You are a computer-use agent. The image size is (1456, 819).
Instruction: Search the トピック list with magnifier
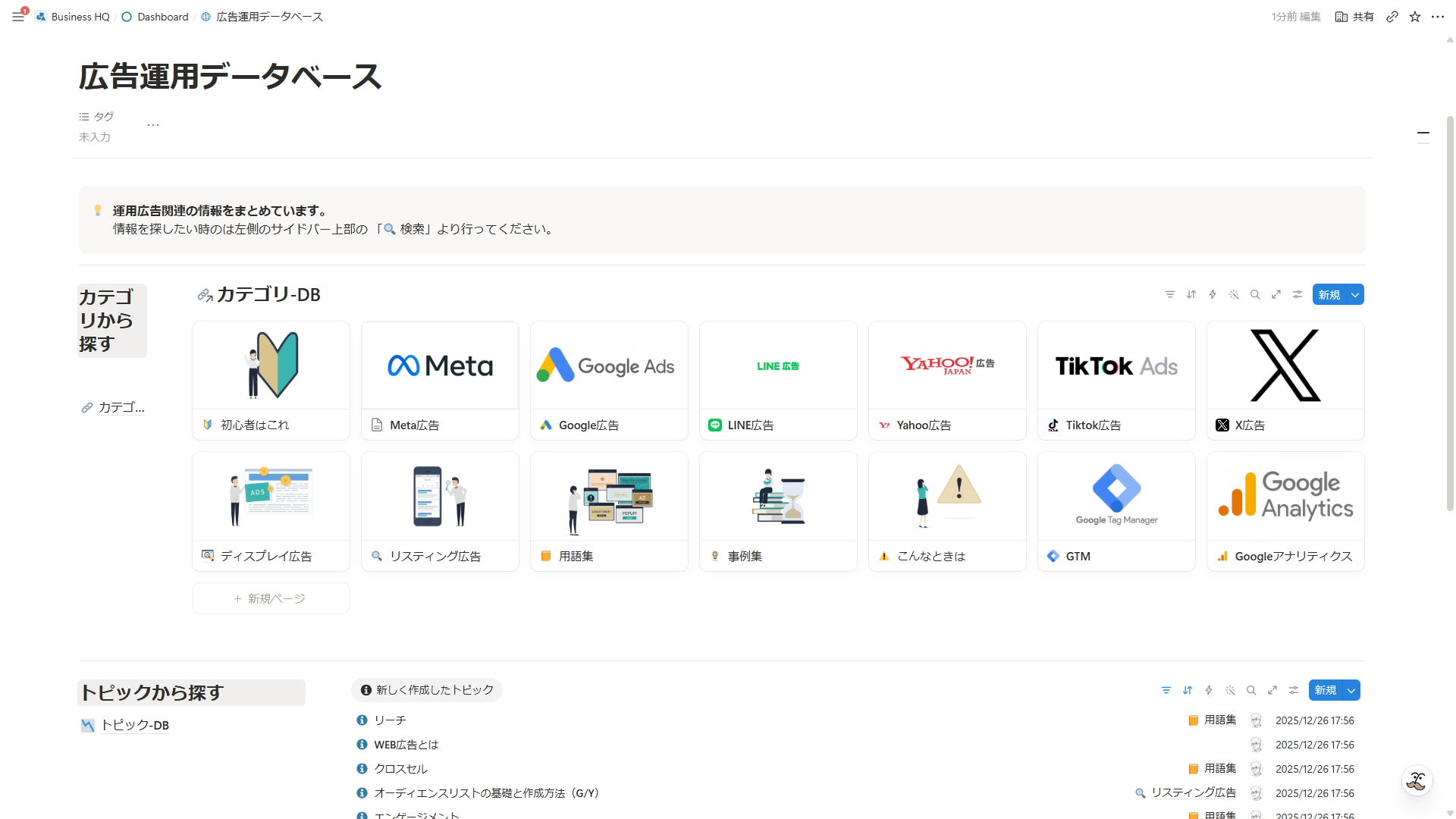1251,690
